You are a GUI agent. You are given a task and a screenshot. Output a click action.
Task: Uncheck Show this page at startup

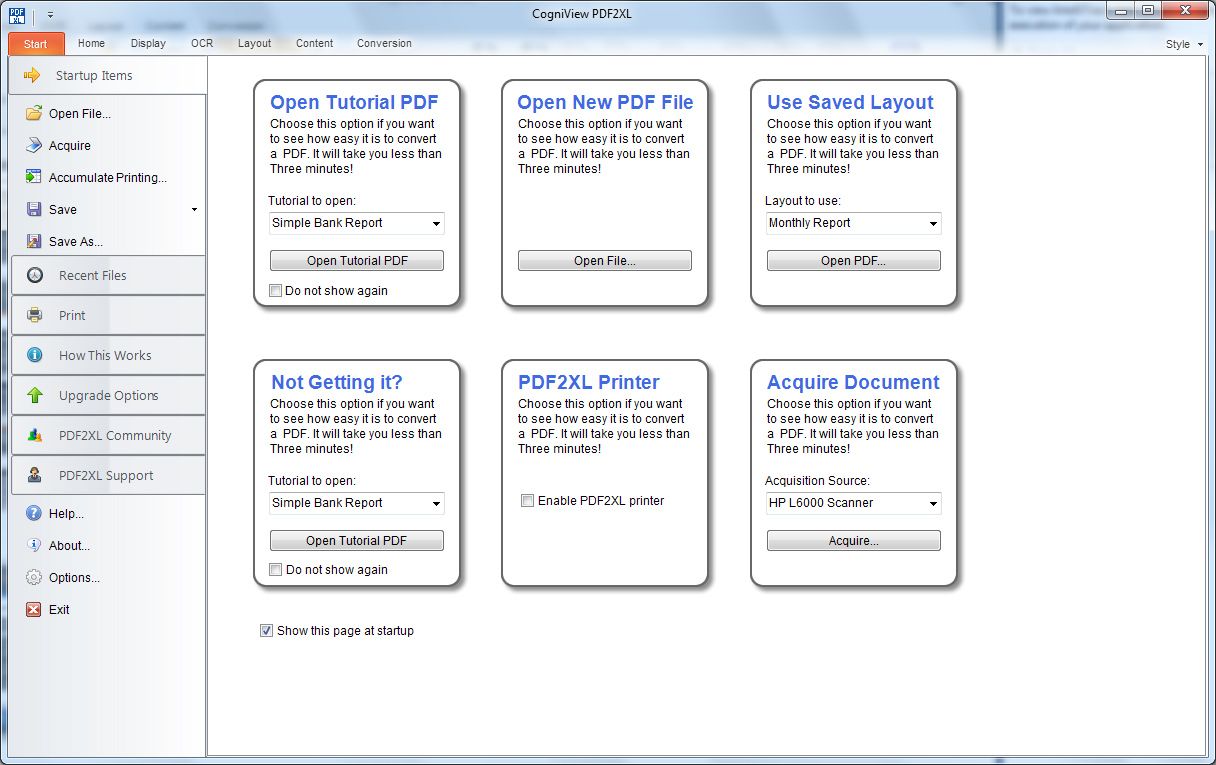pos(266,631)
